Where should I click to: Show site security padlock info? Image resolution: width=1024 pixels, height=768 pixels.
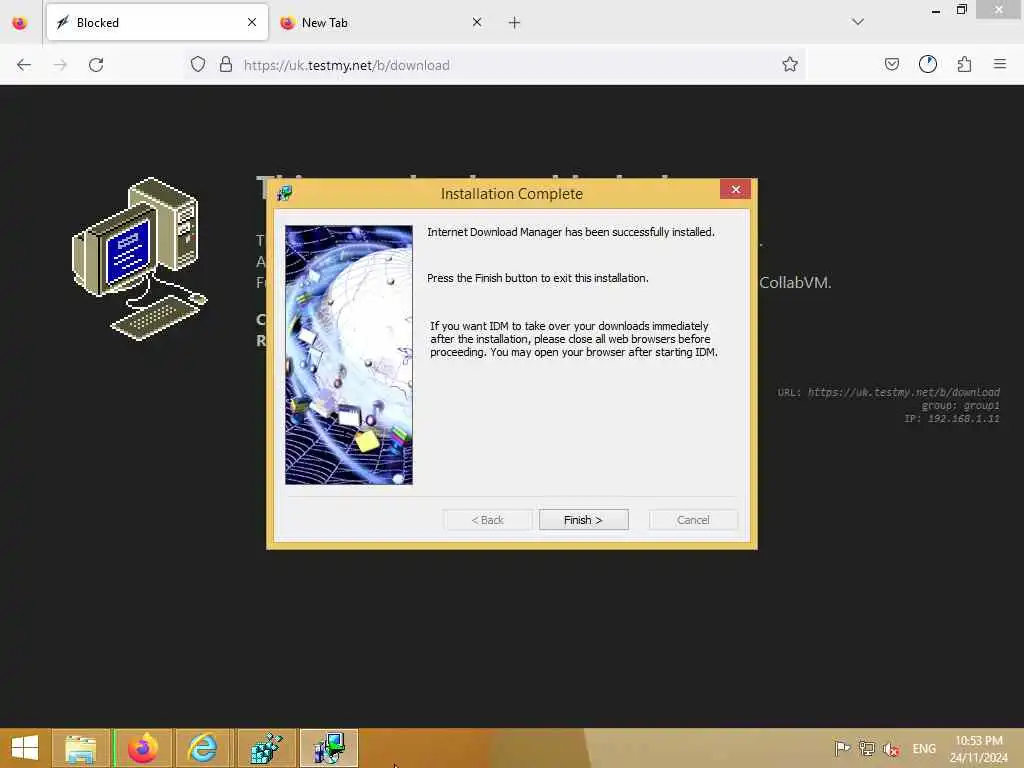[x=225, y=64]
